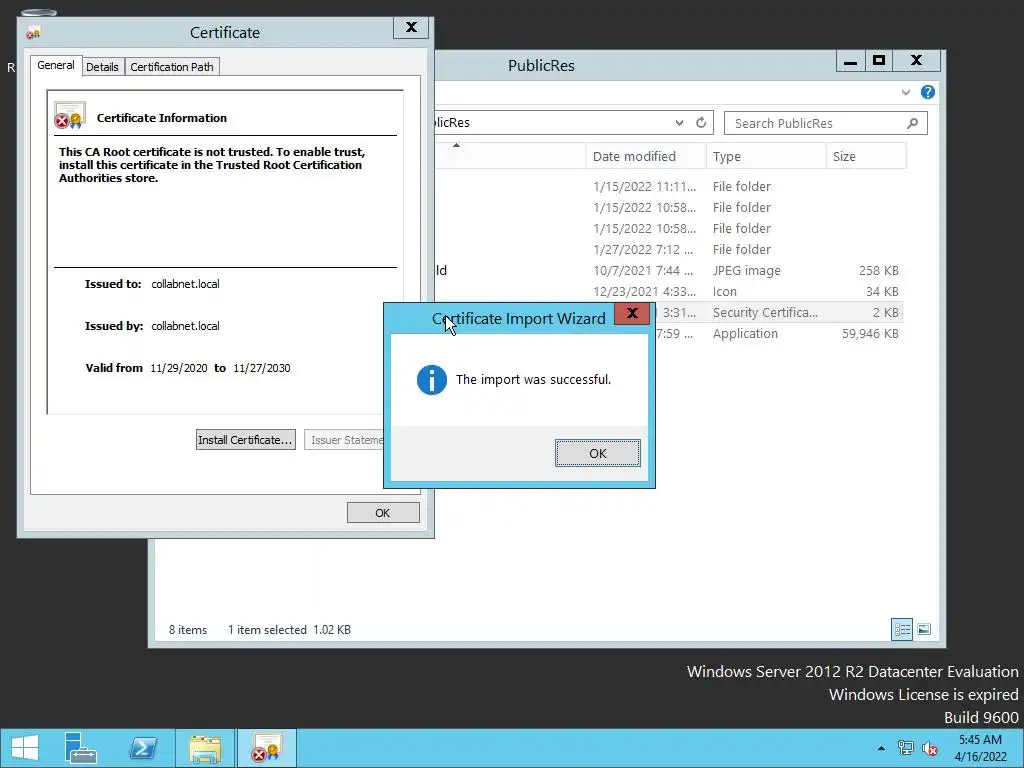Screen dimensions: 1024x768
Task: Click the 11/27/2030 expiry date
Action: point(262,368)
